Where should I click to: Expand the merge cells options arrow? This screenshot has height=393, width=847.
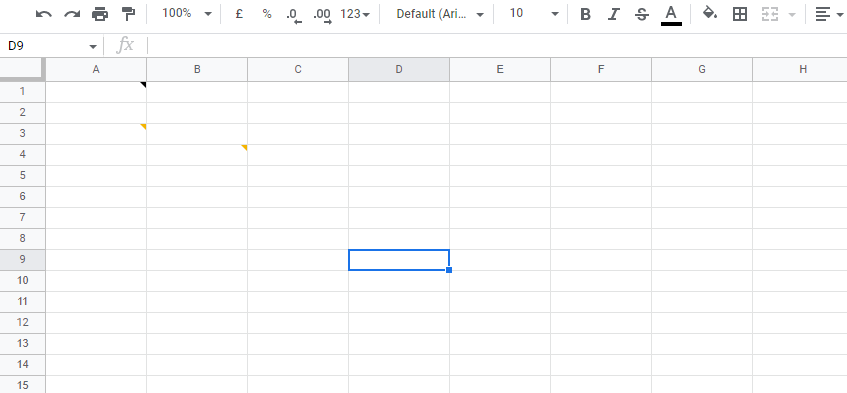pyautogui.click(x=792, y=15)
